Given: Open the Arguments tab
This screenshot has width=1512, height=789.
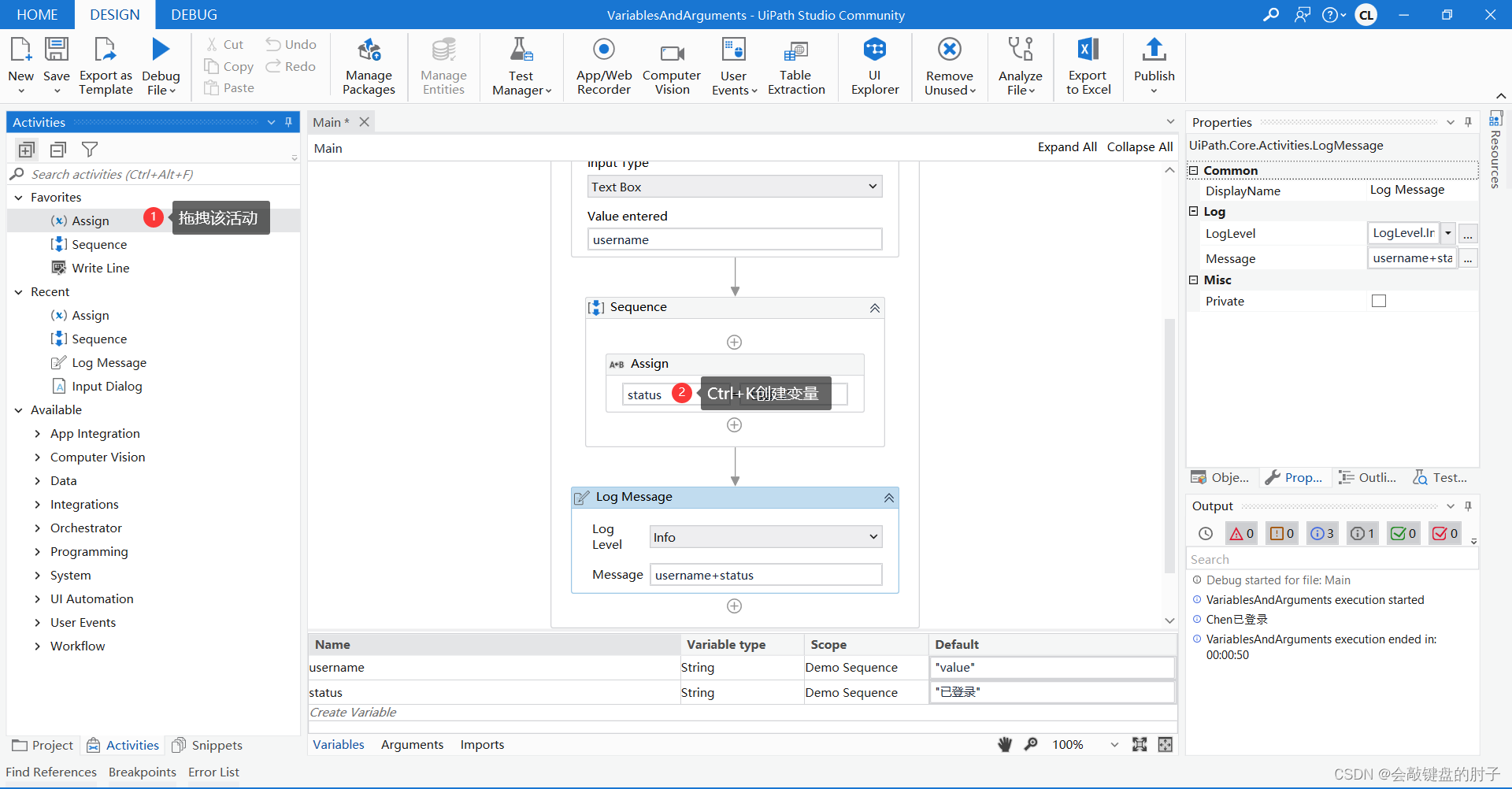Looking at the screenshot, I should pos(412,745).
